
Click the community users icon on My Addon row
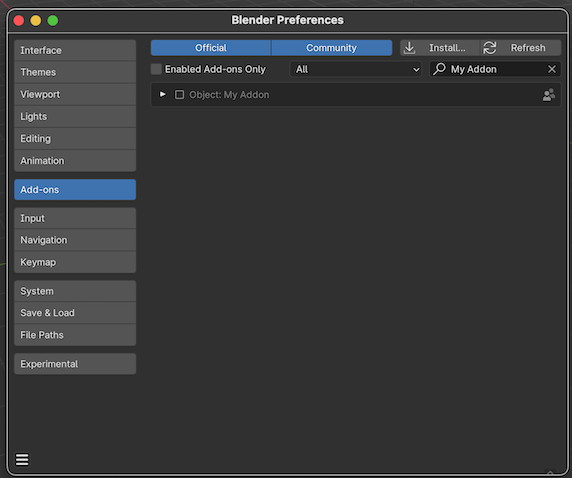point(549,95)
